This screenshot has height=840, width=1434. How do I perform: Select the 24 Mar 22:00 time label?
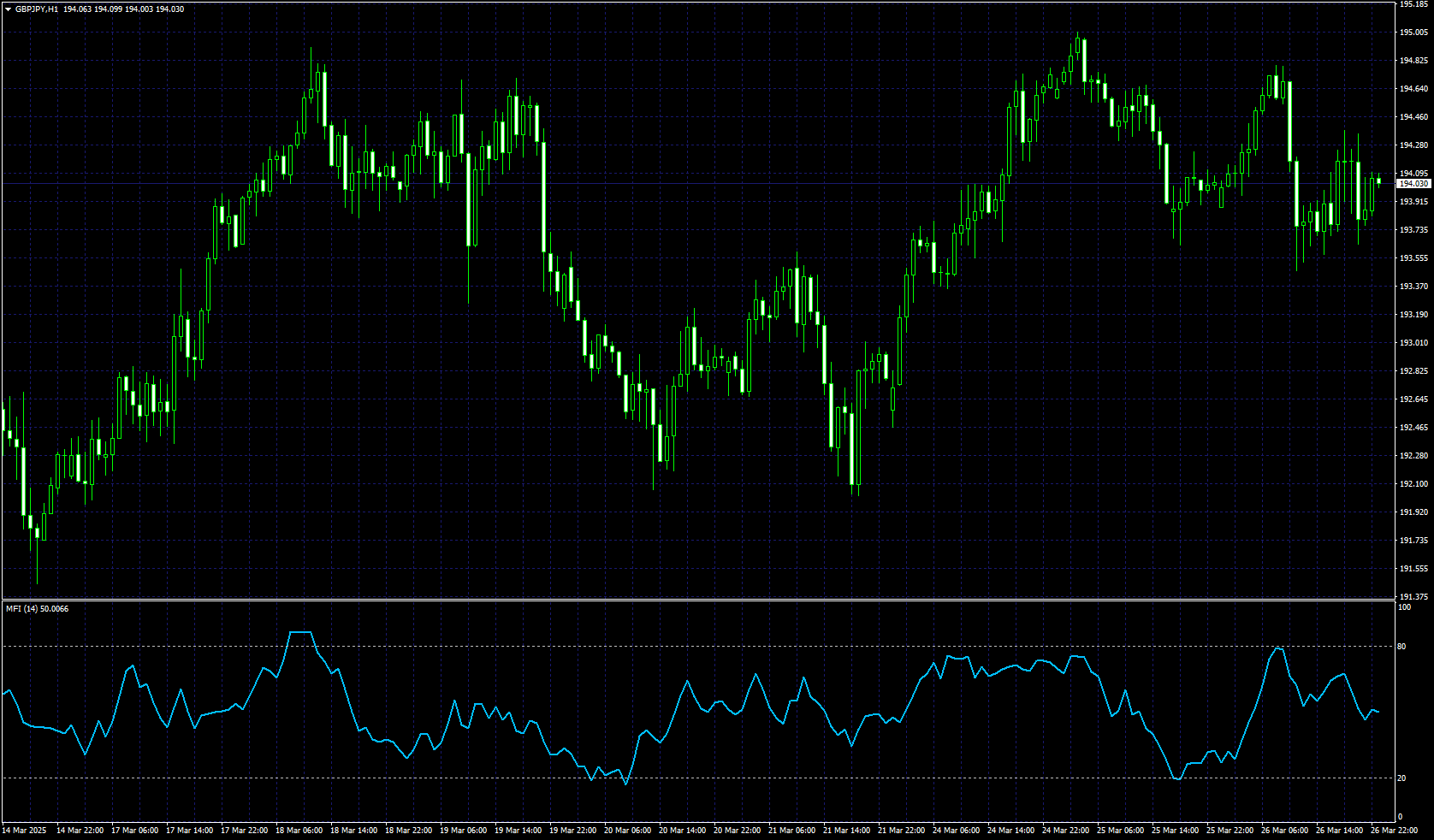pyautogui.click(x=1065, y=831)
